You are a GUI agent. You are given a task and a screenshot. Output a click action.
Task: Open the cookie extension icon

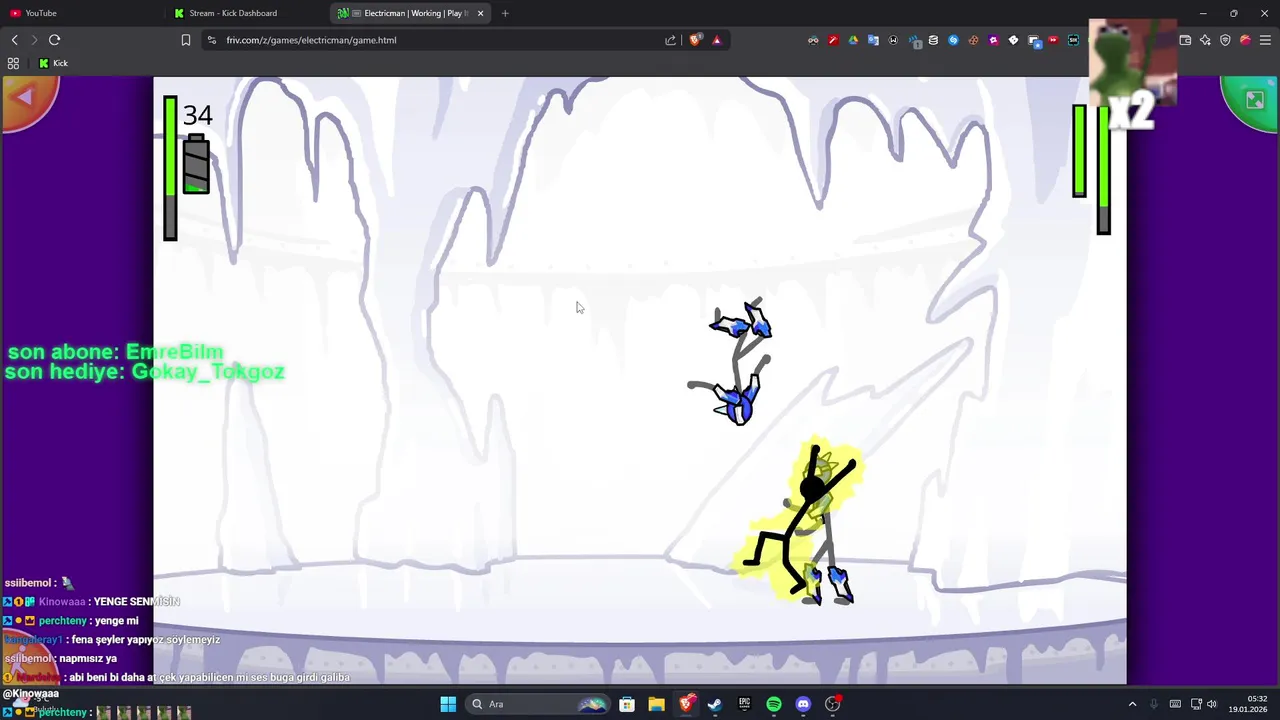pyautogui.click(x=973, y=40)
